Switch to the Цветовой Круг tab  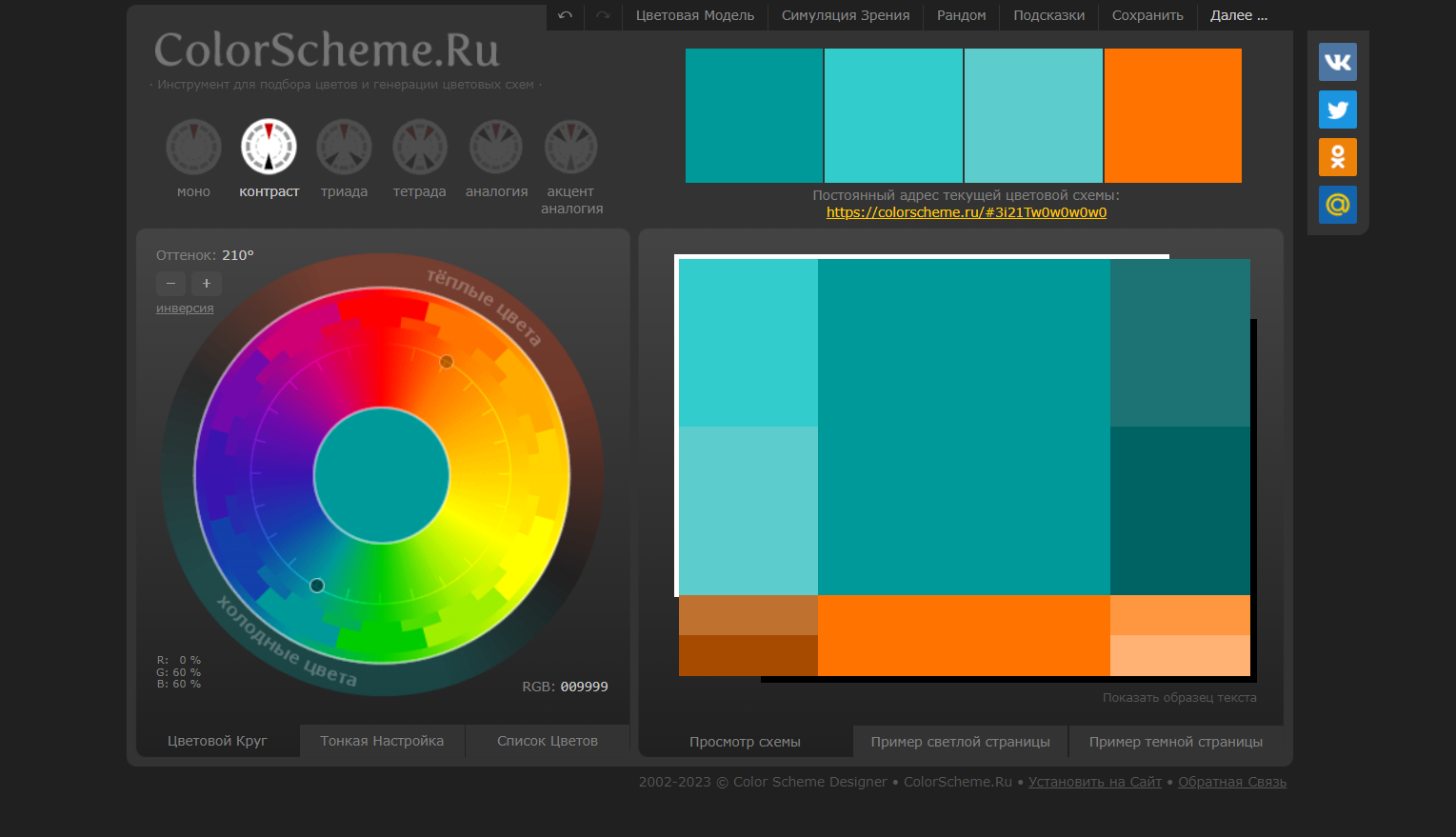point(218,741)
